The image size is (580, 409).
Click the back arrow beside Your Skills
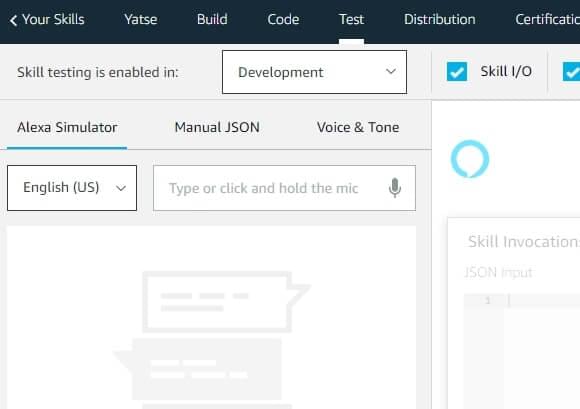[x=13, y=20]
